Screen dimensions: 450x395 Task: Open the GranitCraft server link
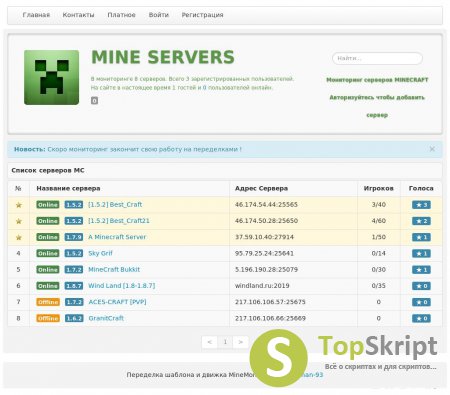point(106,318)
